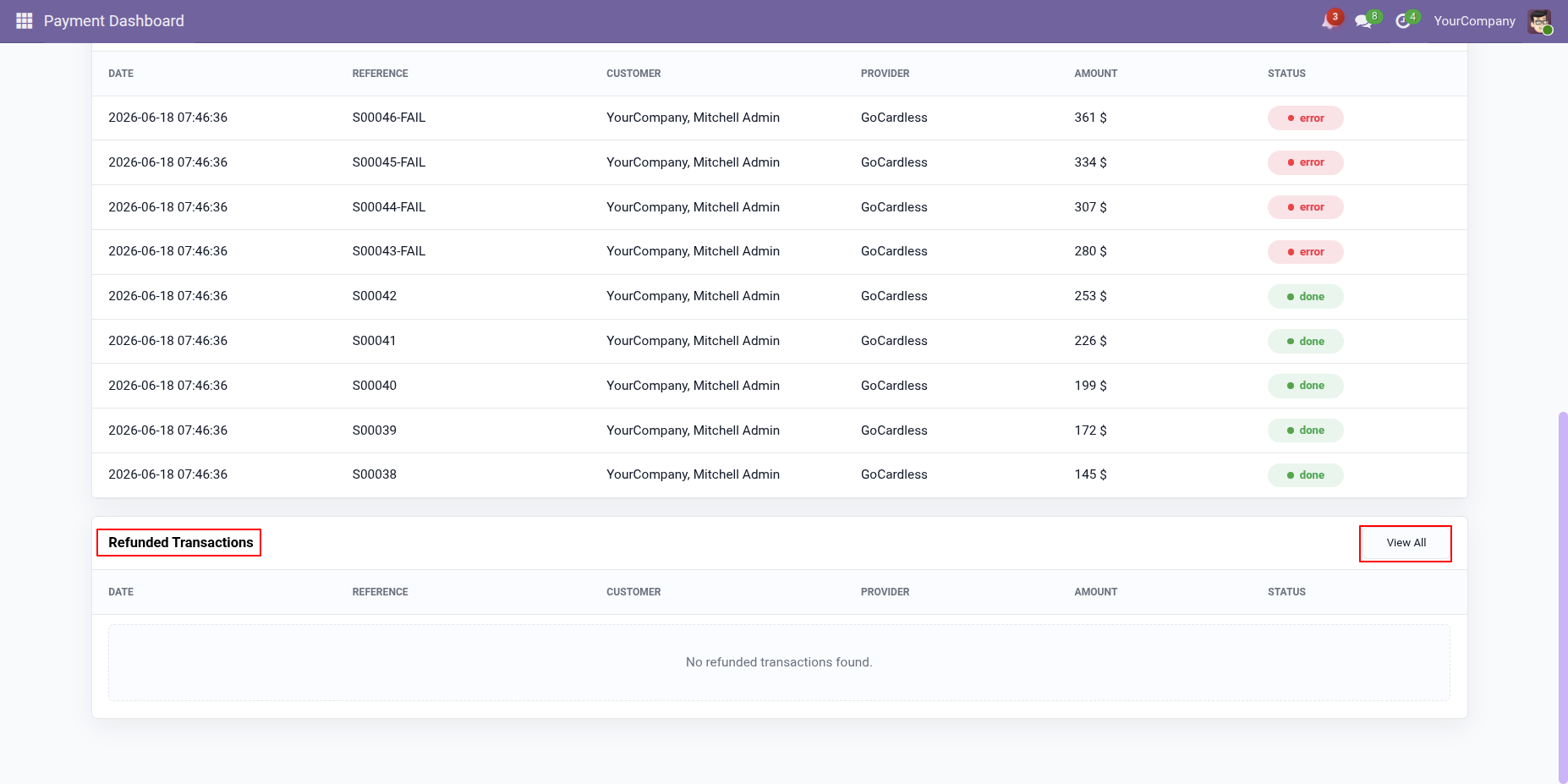The height and width of the screenshot is (784, 1568).
Task: Select the S00040 transaction row
Action: 779,386
